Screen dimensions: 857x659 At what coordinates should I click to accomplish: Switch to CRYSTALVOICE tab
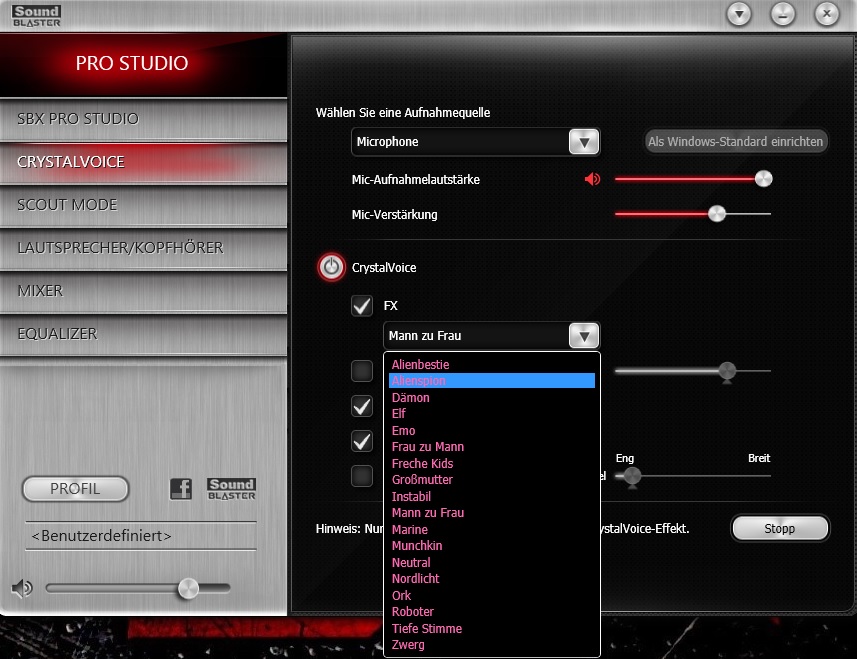143,162
